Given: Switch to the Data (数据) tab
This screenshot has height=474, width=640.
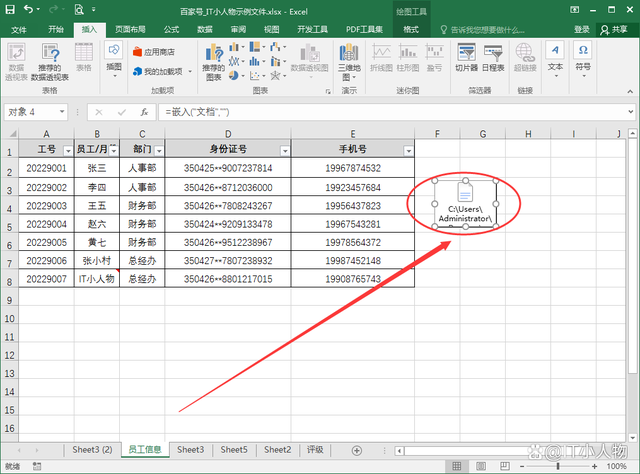Looking at the screenshot, I should pyautogui.click(x=205, y=29).
